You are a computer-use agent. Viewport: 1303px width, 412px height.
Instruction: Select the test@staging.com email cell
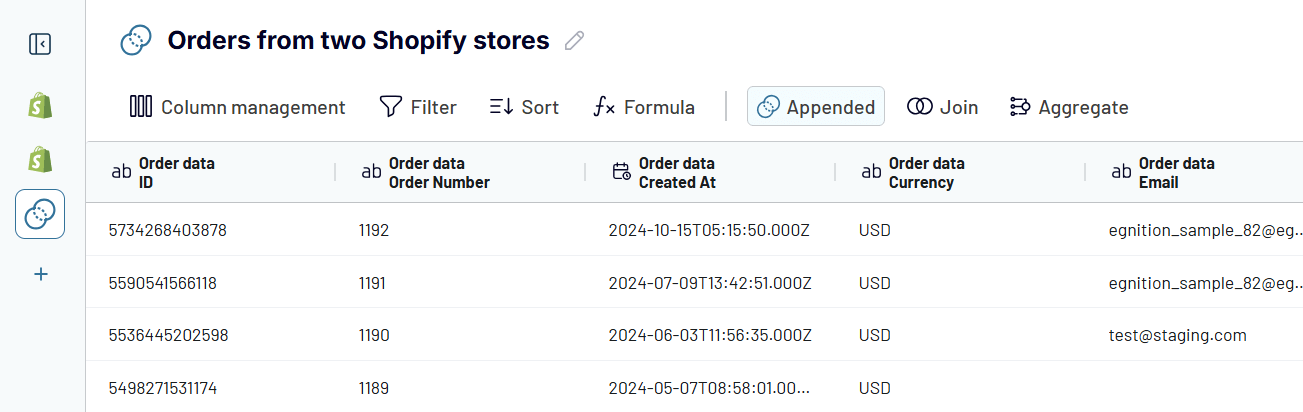tap(1177, 335)
